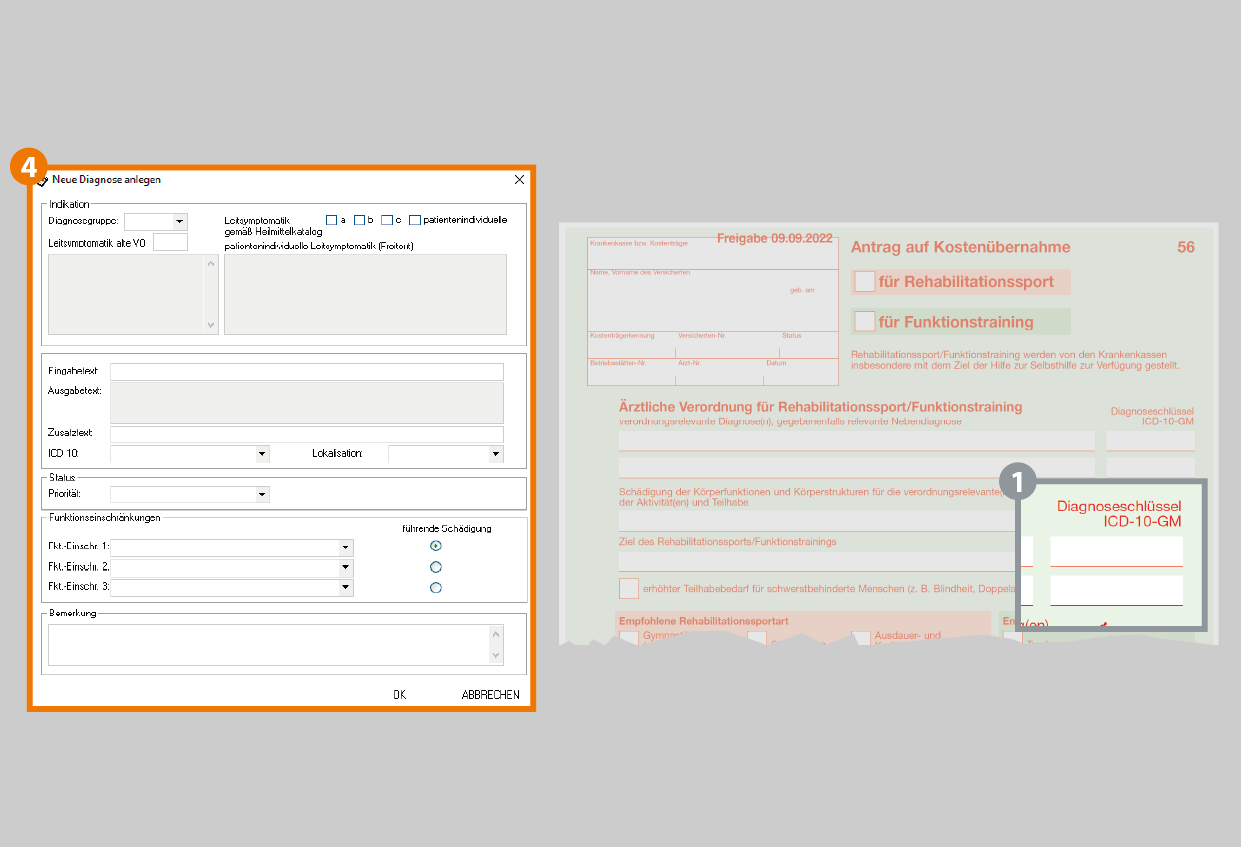This screenshot has width=1241, height=847.
Task: Expand the ICD 10 combo box
Action: pyautogui.click(x=262, y=454)
